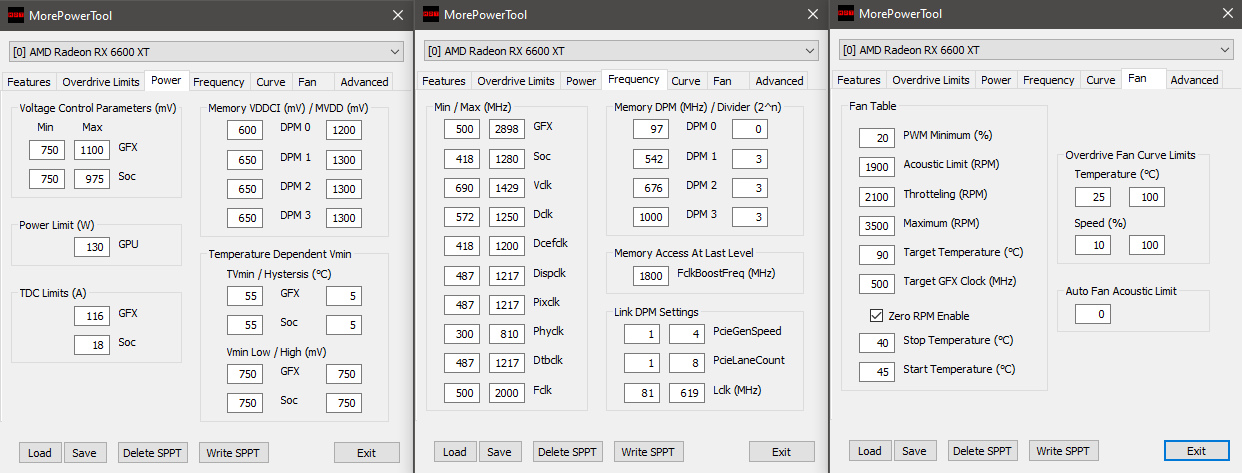Screen dimensions: 1242x473
Task: Click Vmin Low GFX field in left window
Action: pos(245,374)
